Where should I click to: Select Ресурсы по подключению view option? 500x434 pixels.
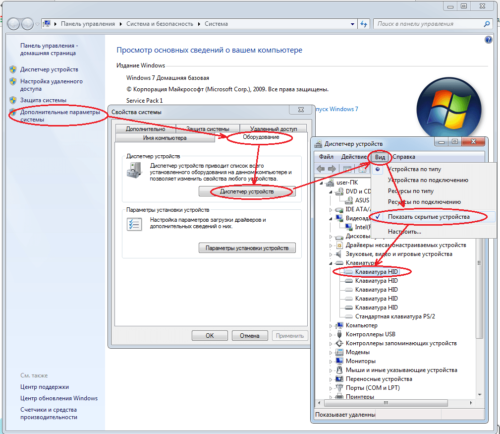[424, 202]
